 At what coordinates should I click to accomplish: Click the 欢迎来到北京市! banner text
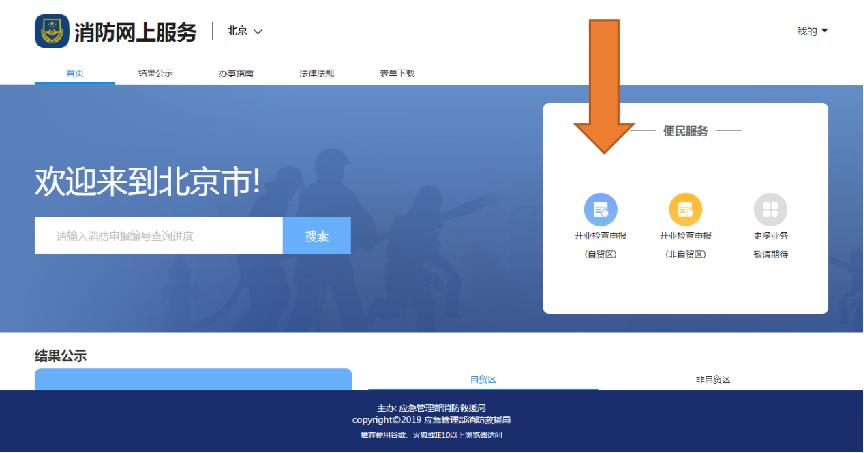(147, 182)
